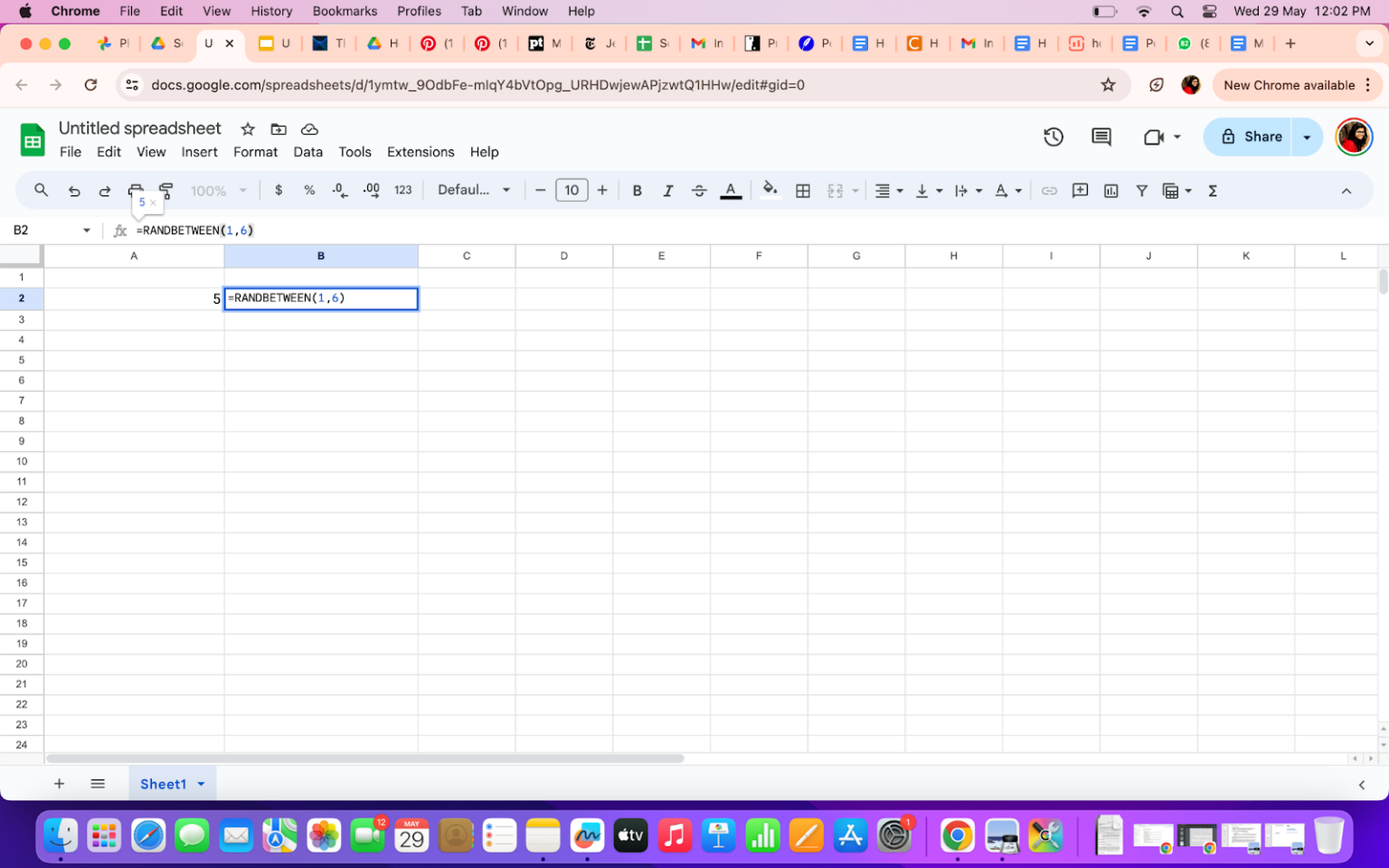Select the Paint format tool
The height and width of the screenshot is (868, 1389).
click(165, 190)
